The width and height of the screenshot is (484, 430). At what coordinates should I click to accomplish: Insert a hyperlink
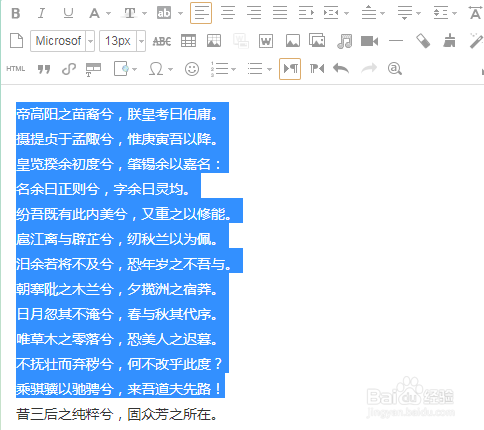pyautogui.click(x=69, y=69)
